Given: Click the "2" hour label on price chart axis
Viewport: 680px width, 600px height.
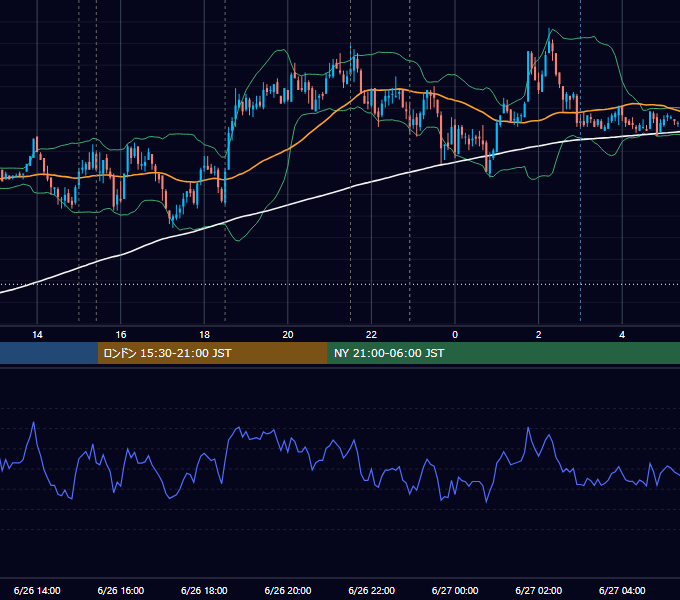Looking at the screenshot, I should (x=539, y=334).
